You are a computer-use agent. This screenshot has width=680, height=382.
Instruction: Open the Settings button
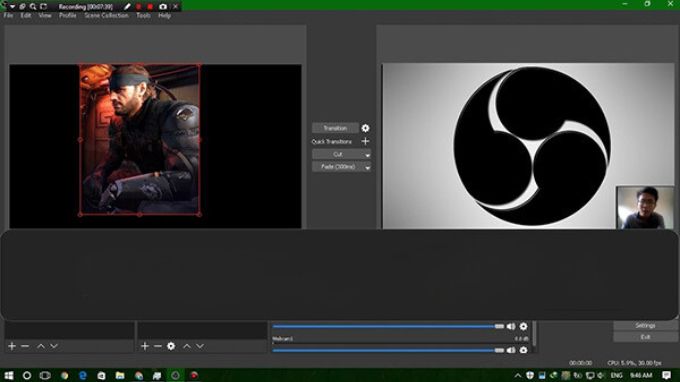645,325
